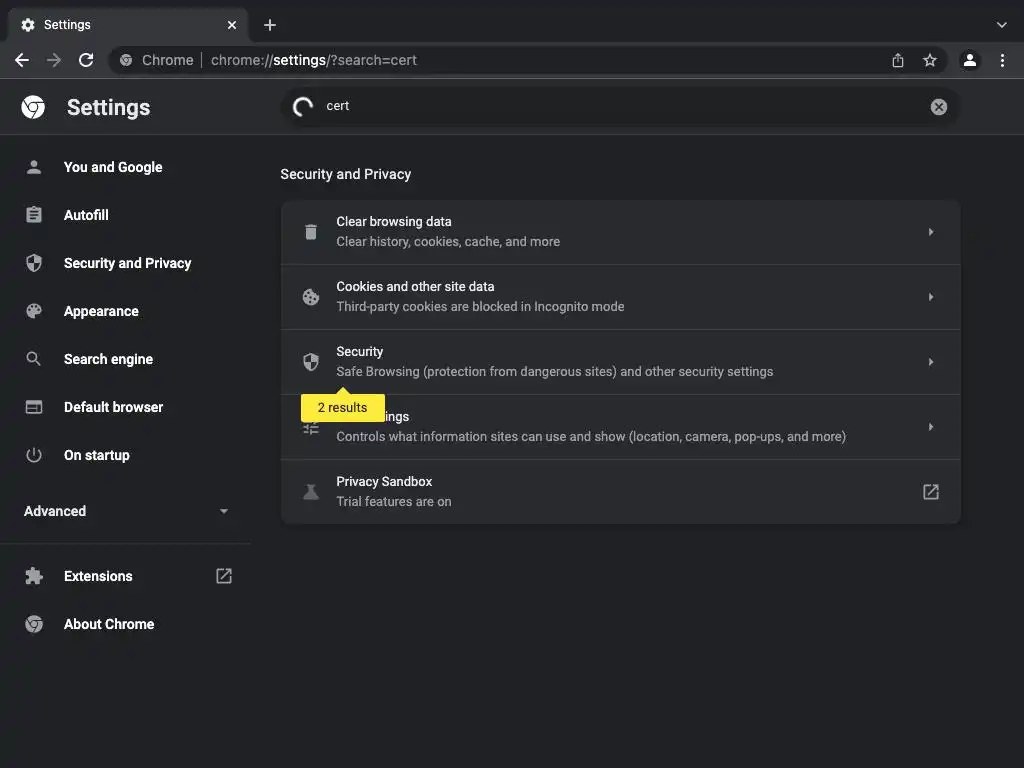Bookmark this page with the star icon
This screenshot has height=768, width=1024.
pos(930,60)
